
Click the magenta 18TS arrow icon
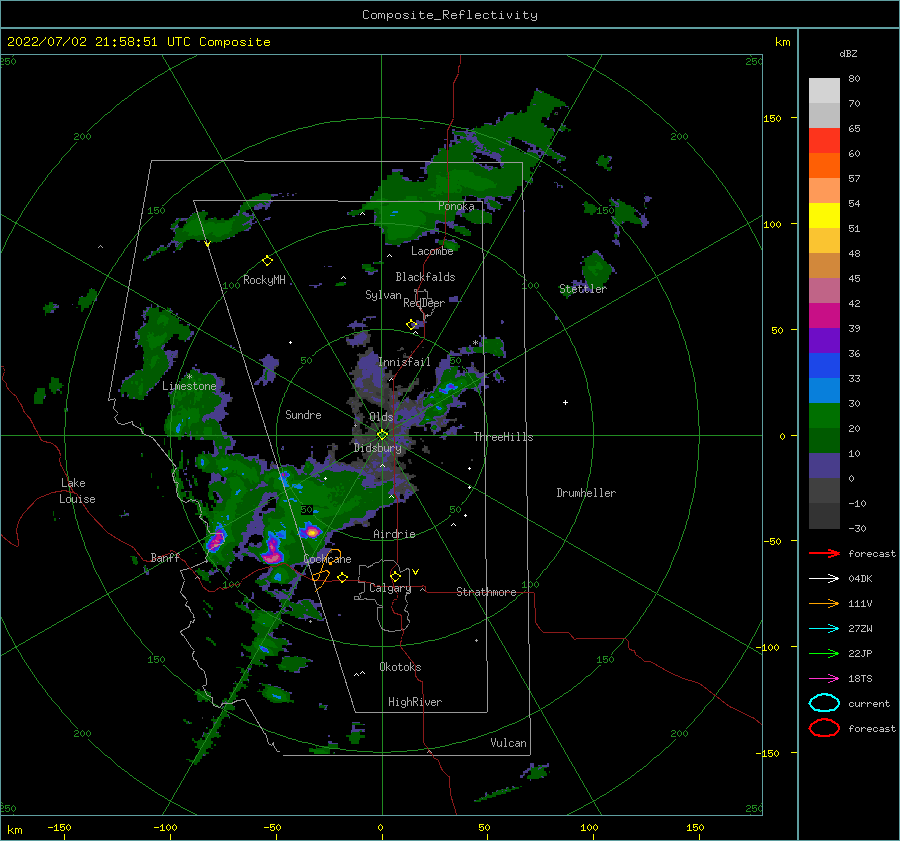point(824,679)
